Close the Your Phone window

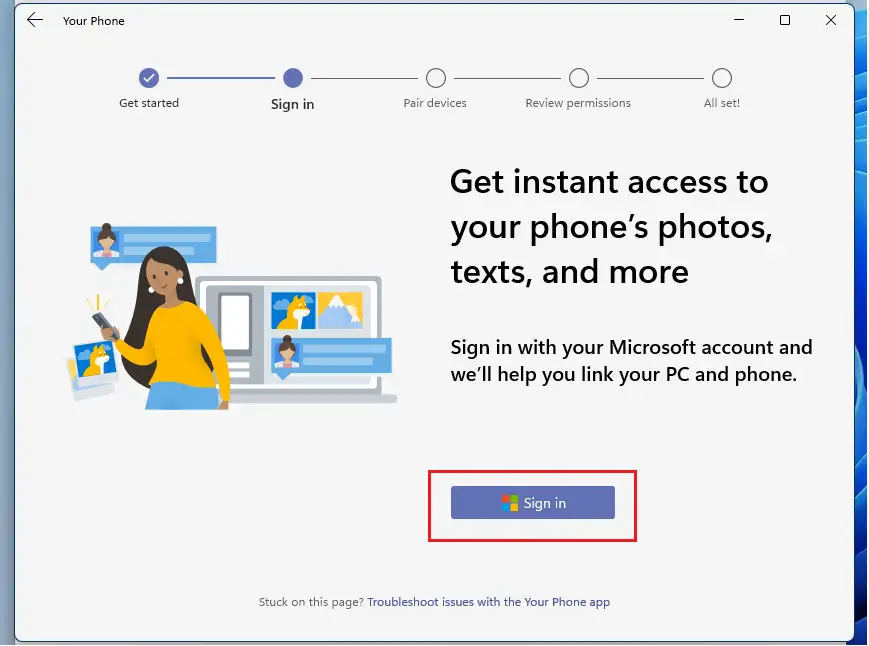830,20
